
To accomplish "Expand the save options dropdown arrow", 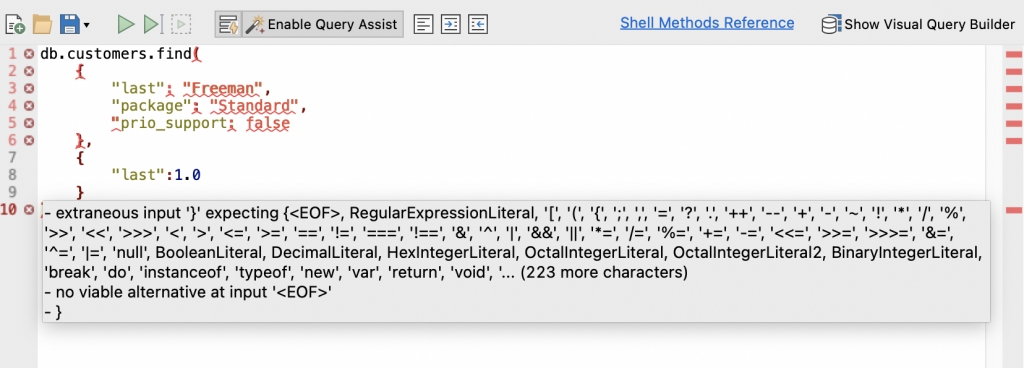I will [86, 25].
